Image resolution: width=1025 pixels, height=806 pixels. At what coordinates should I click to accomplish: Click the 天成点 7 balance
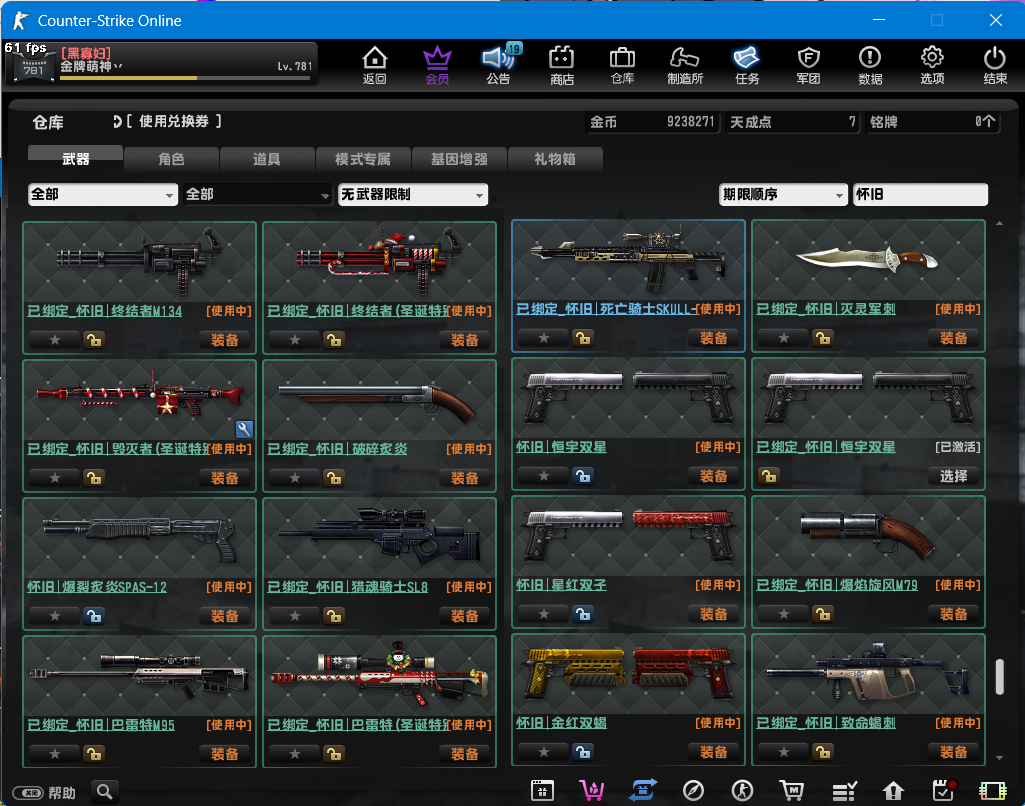pos(792,122)
